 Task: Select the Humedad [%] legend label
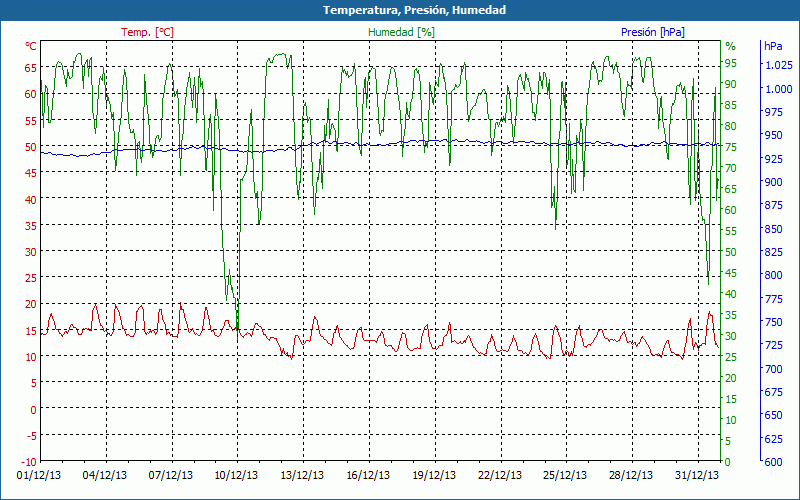402,32
